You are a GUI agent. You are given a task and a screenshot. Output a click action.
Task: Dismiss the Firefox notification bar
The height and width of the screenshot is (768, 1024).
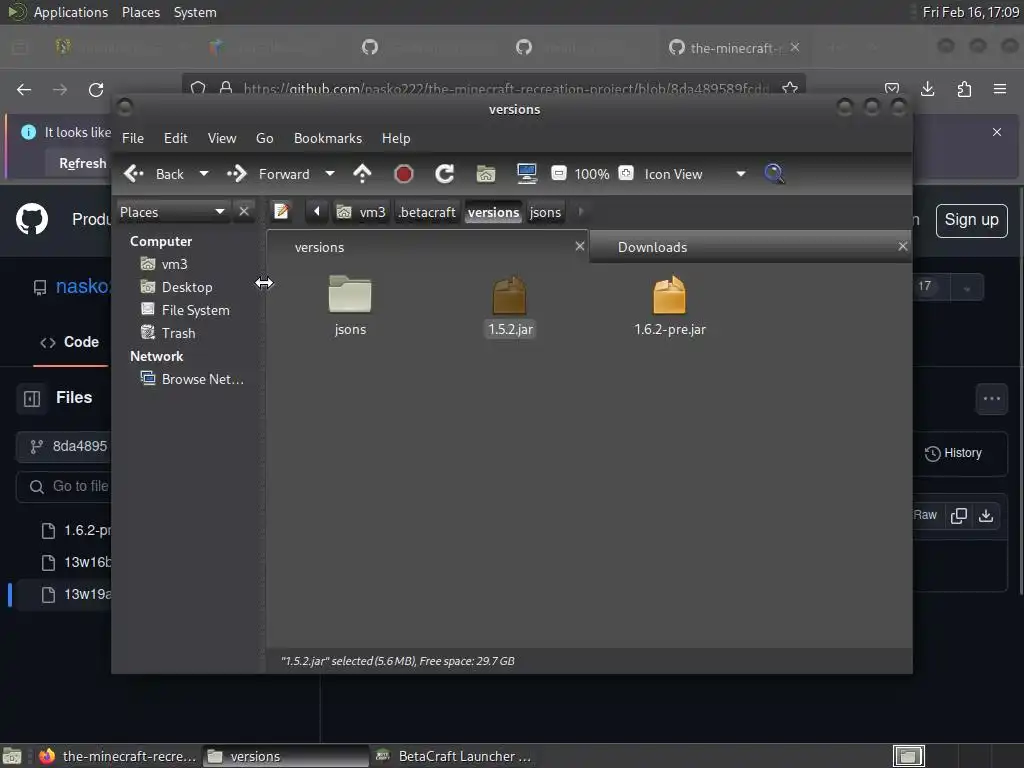click(x=997, y=132)
